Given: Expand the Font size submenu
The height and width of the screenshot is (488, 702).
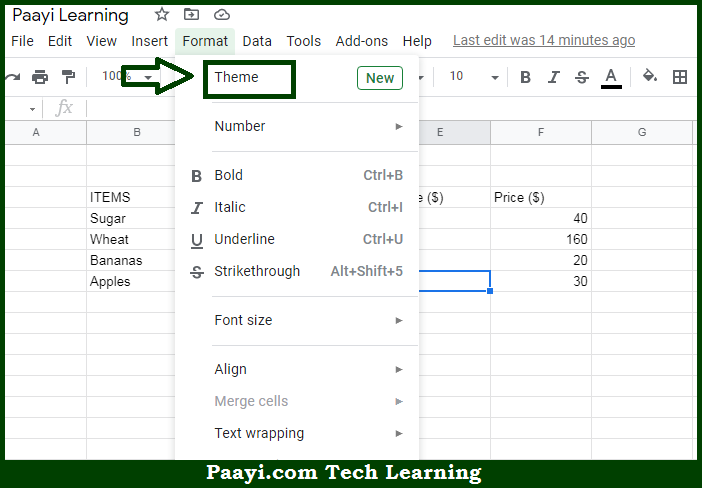Looking at the screenshot, I should click(x=297, y=320).
